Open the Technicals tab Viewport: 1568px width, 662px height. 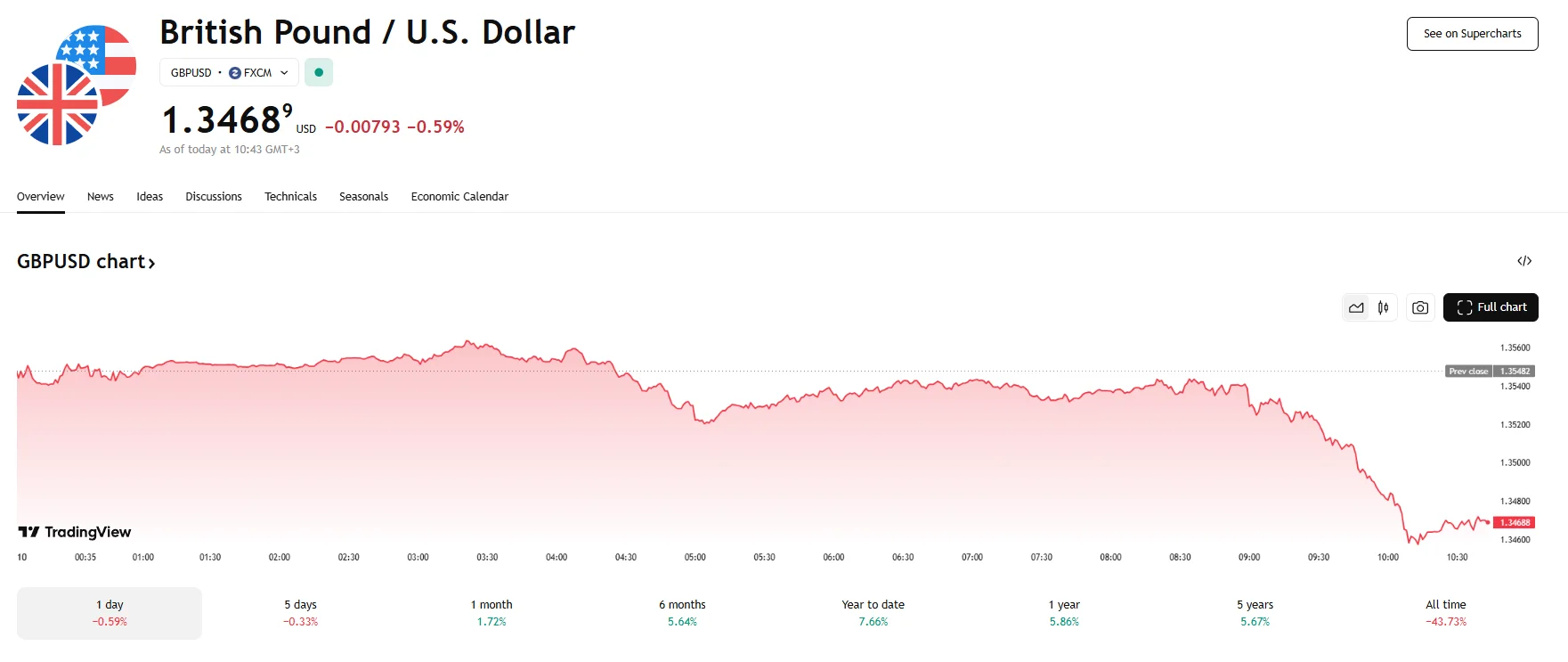(290, 197)
